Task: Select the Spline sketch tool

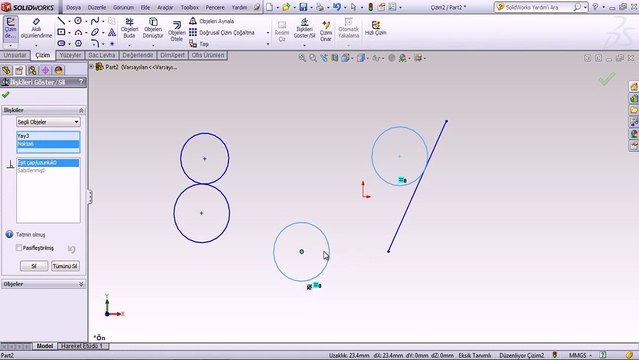Action: tap(95, 21)
